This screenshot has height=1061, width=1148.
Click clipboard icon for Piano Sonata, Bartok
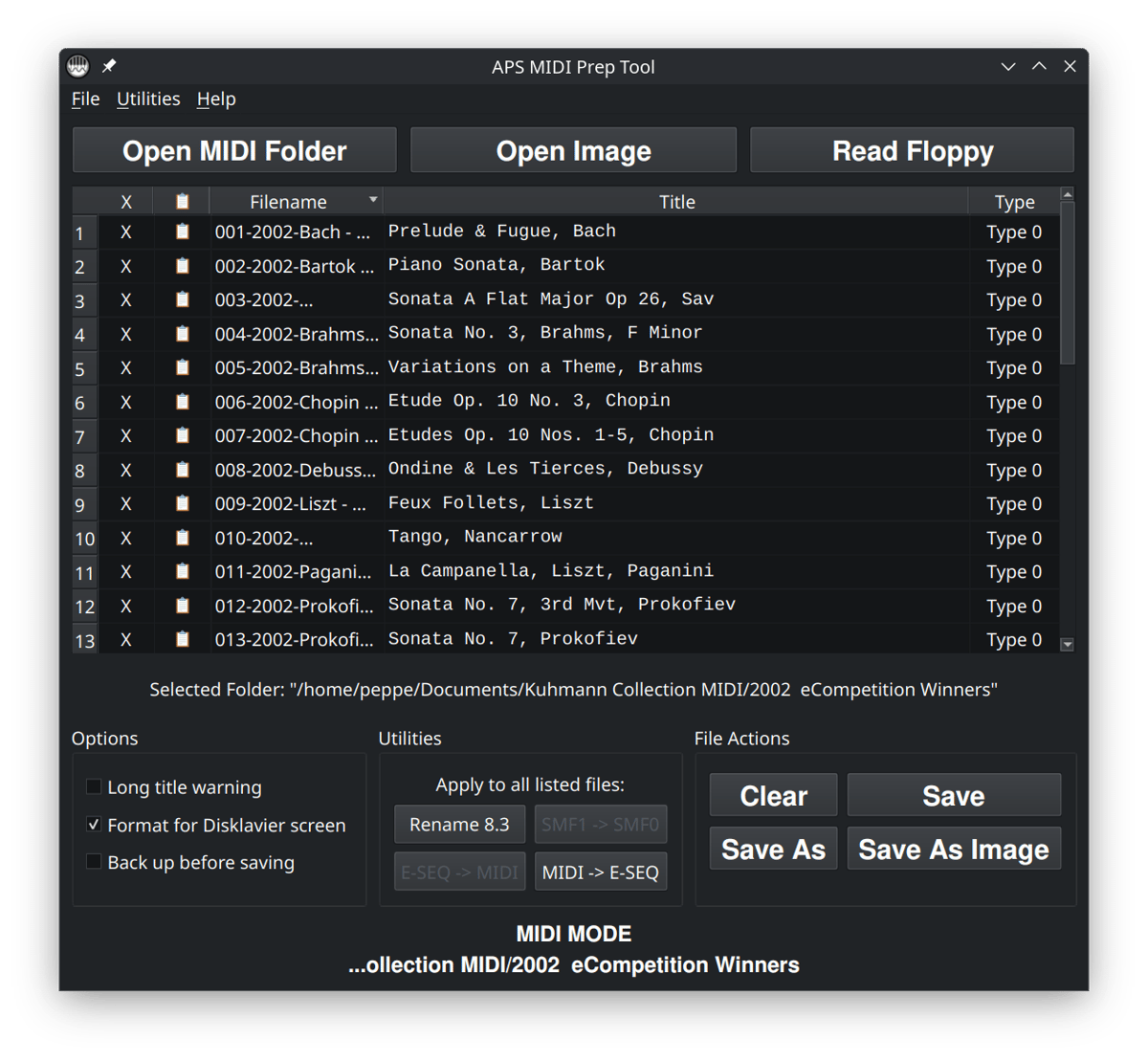tap(182, 266)
